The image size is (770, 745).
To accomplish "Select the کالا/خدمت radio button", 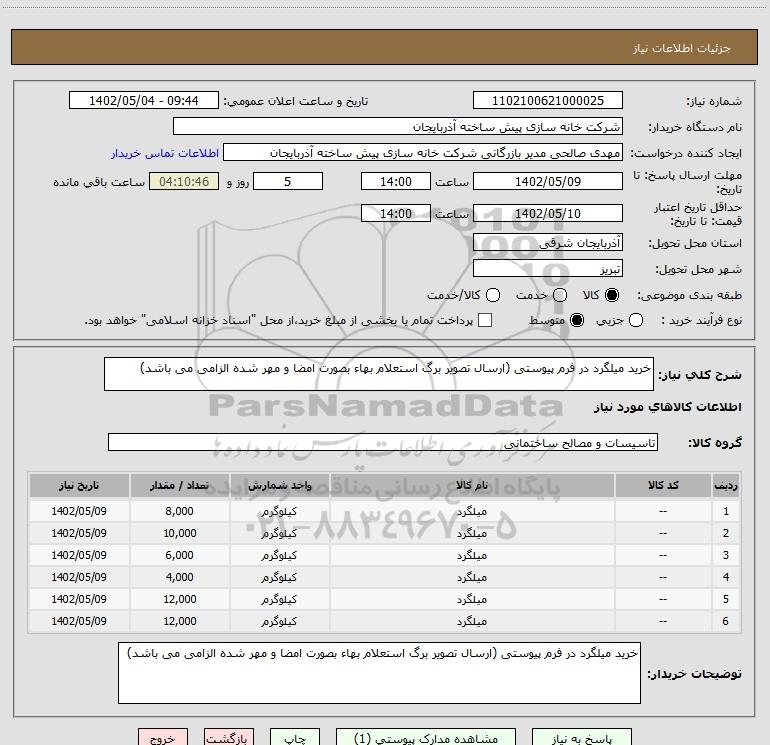I will (x=493, y=295).
